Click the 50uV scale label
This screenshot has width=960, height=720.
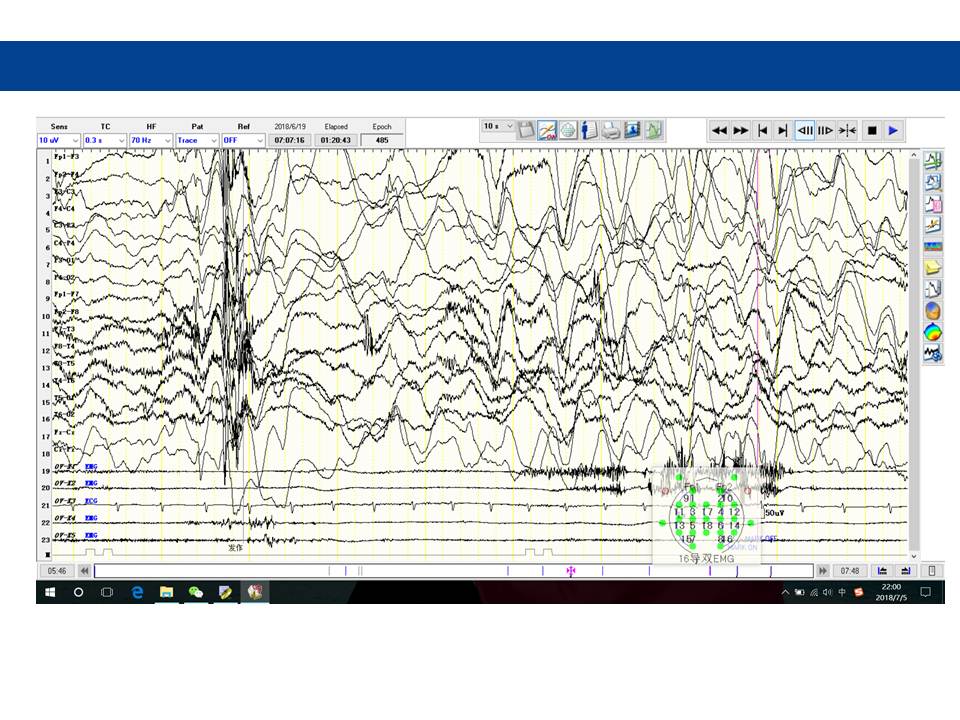[774, 512]
